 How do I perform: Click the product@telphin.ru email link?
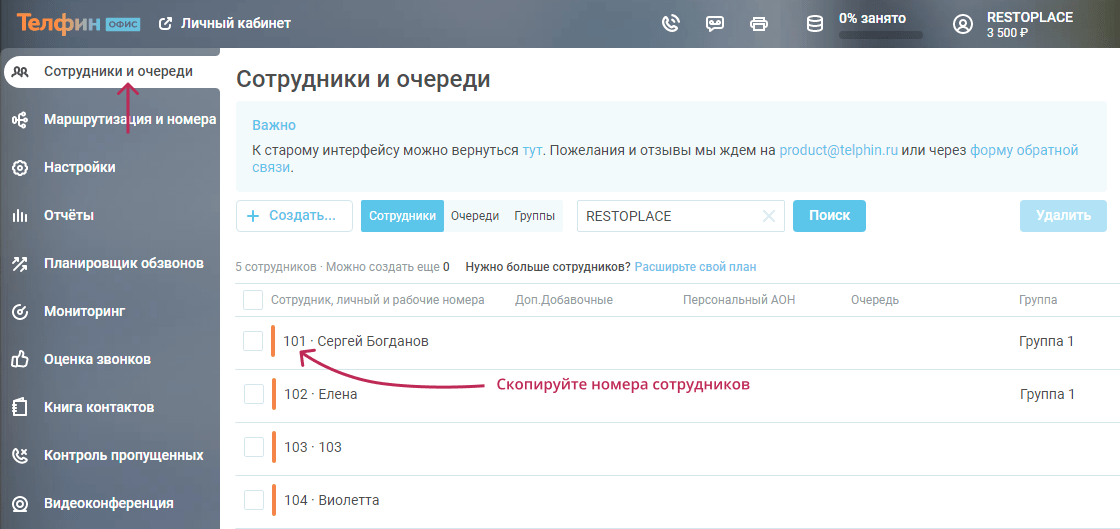pos(839,151)
